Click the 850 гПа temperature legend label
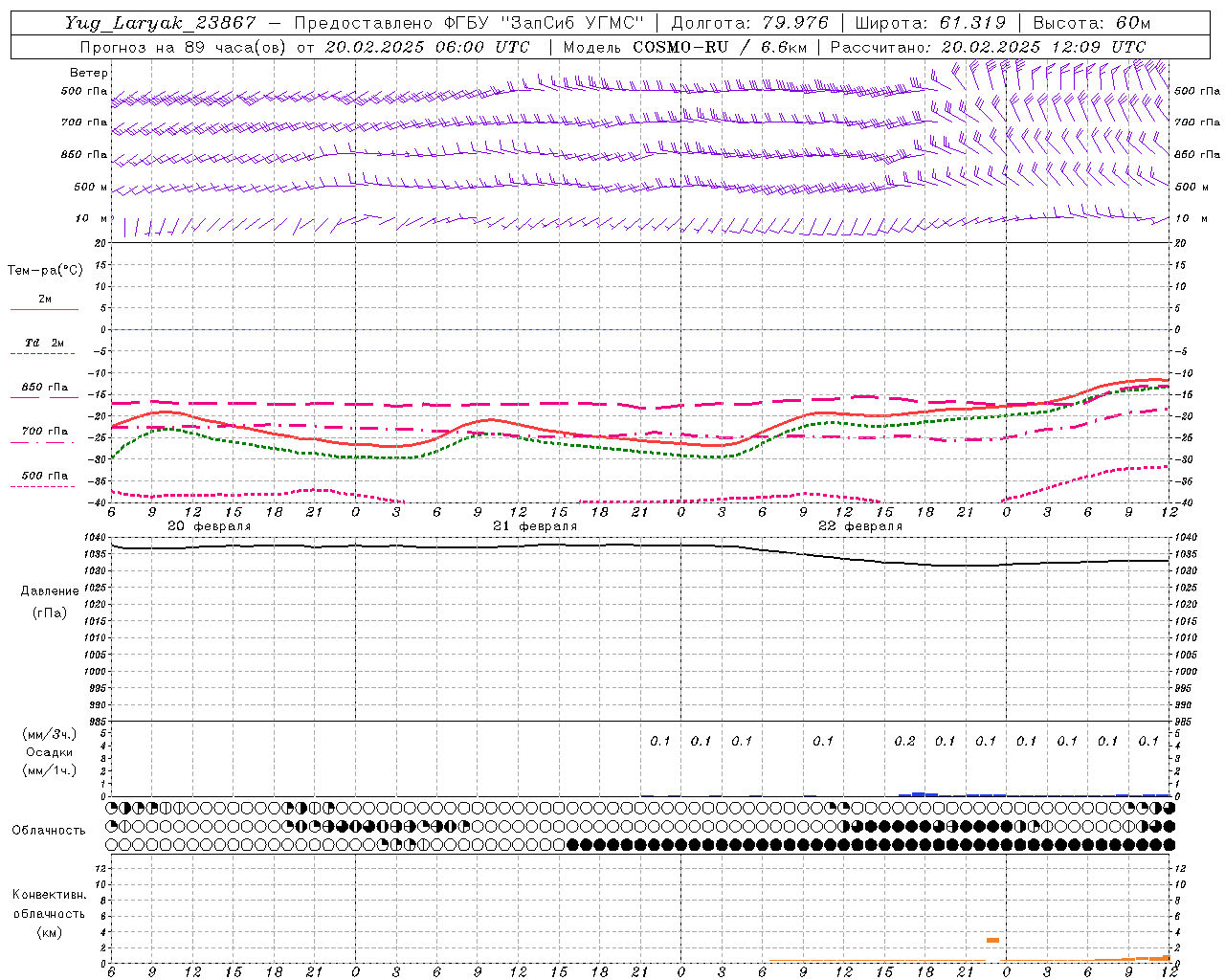Image resolution: width=1225 pixels, height=980 pixels. 45,388
